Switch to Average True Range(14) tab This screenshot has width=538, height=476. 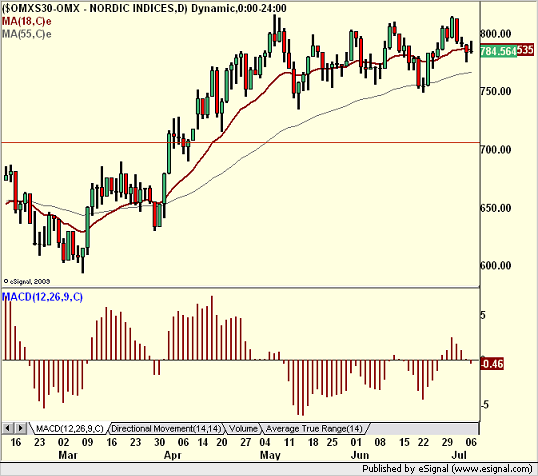click(314, 428)
